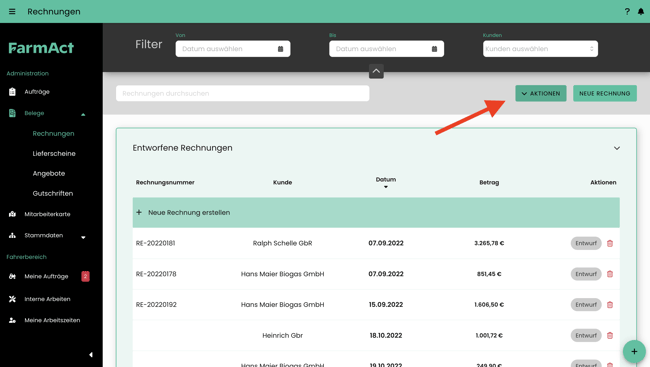Click the Betrag column header
The width and height of the screenshot is (650, 367).
pyautogui.click(x=489, y=182)
